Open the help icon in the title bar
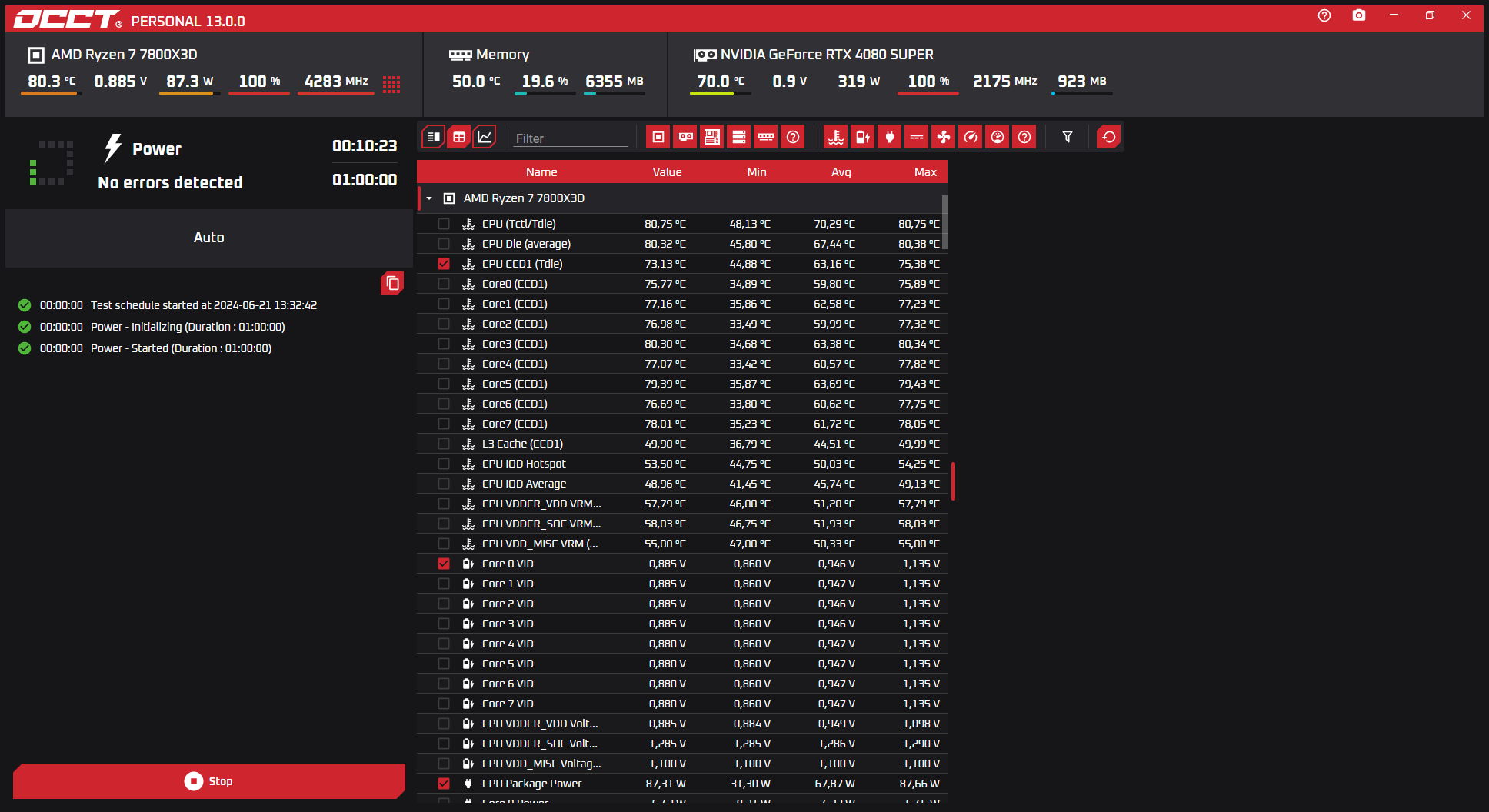The width and height of the screenshot is (1489, 812). (1324, 15)
